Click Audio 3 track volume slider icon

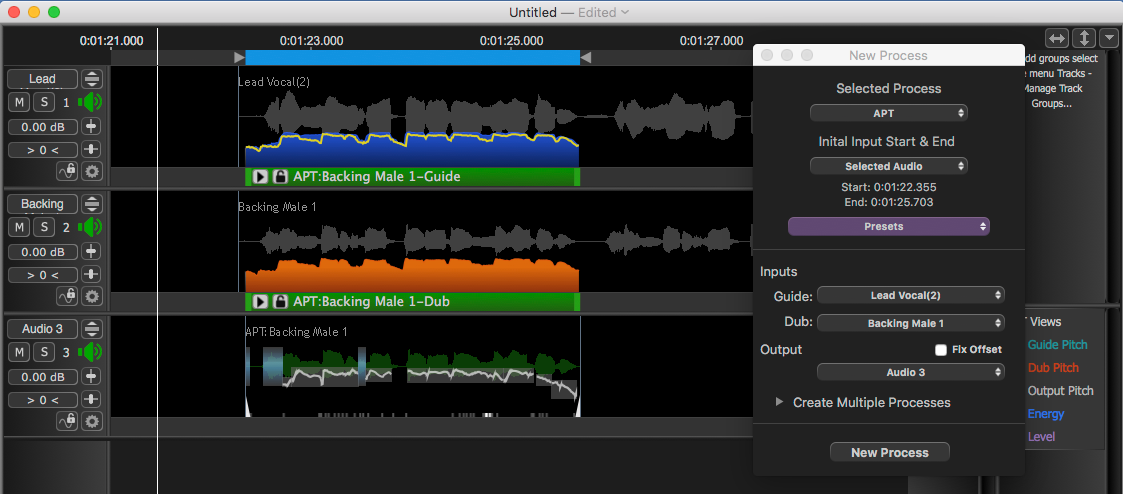pyautogui.click(x=92, y=377)
